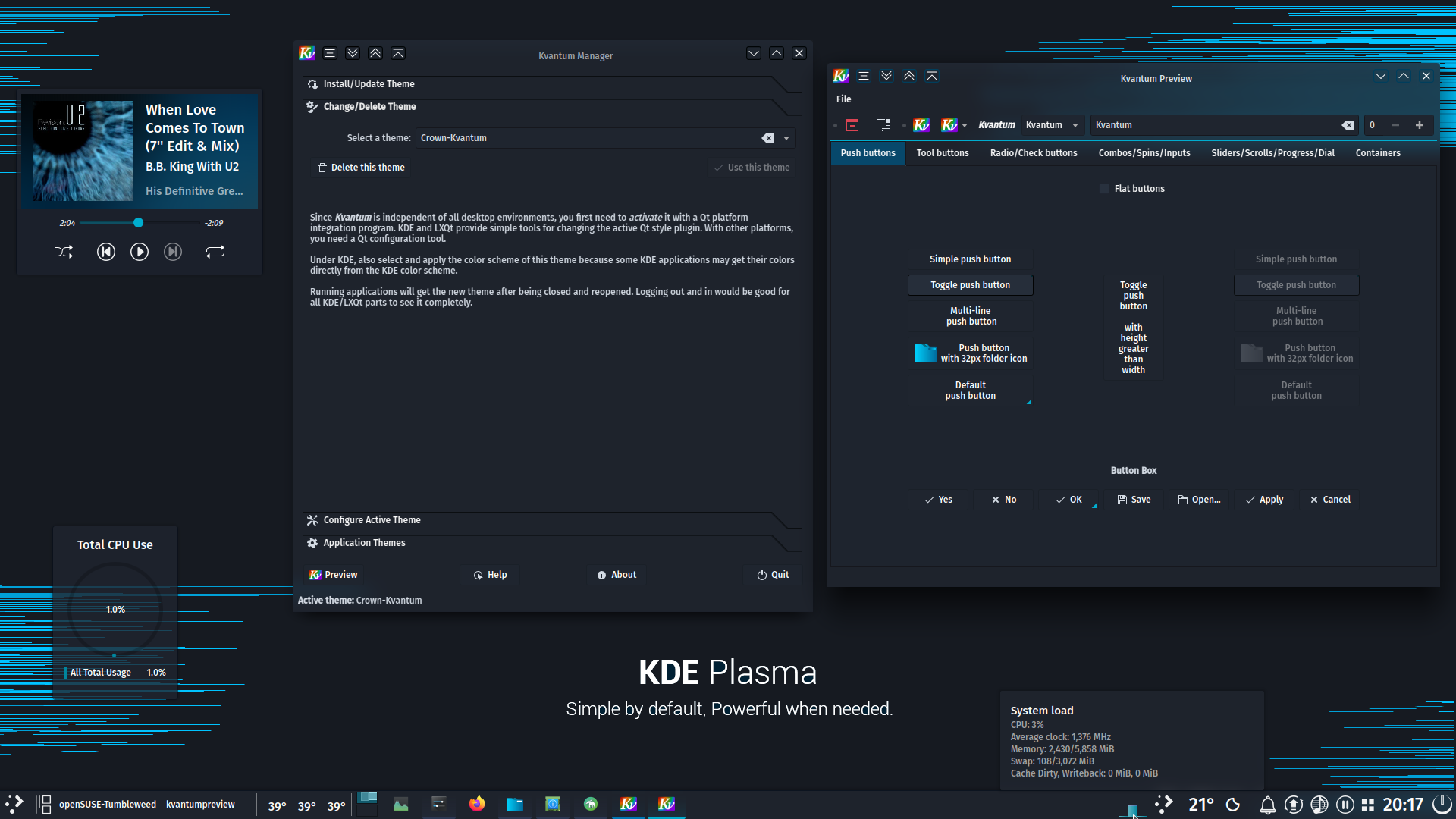This screenshot has height=819, width=1456.
Task: Click Delete this theme button
Action: (361, 168)
